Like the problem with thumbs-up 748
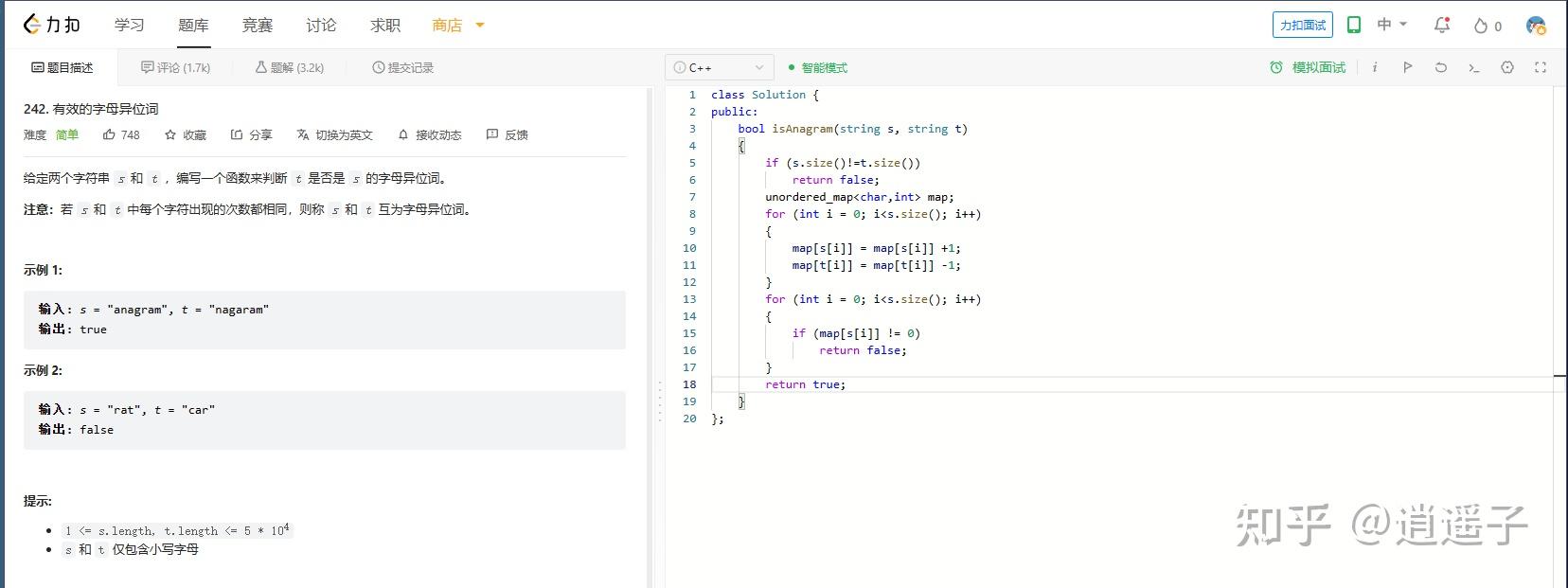Image resolution: width=1568 pixels, height=588 pixels. coord(121,134)
